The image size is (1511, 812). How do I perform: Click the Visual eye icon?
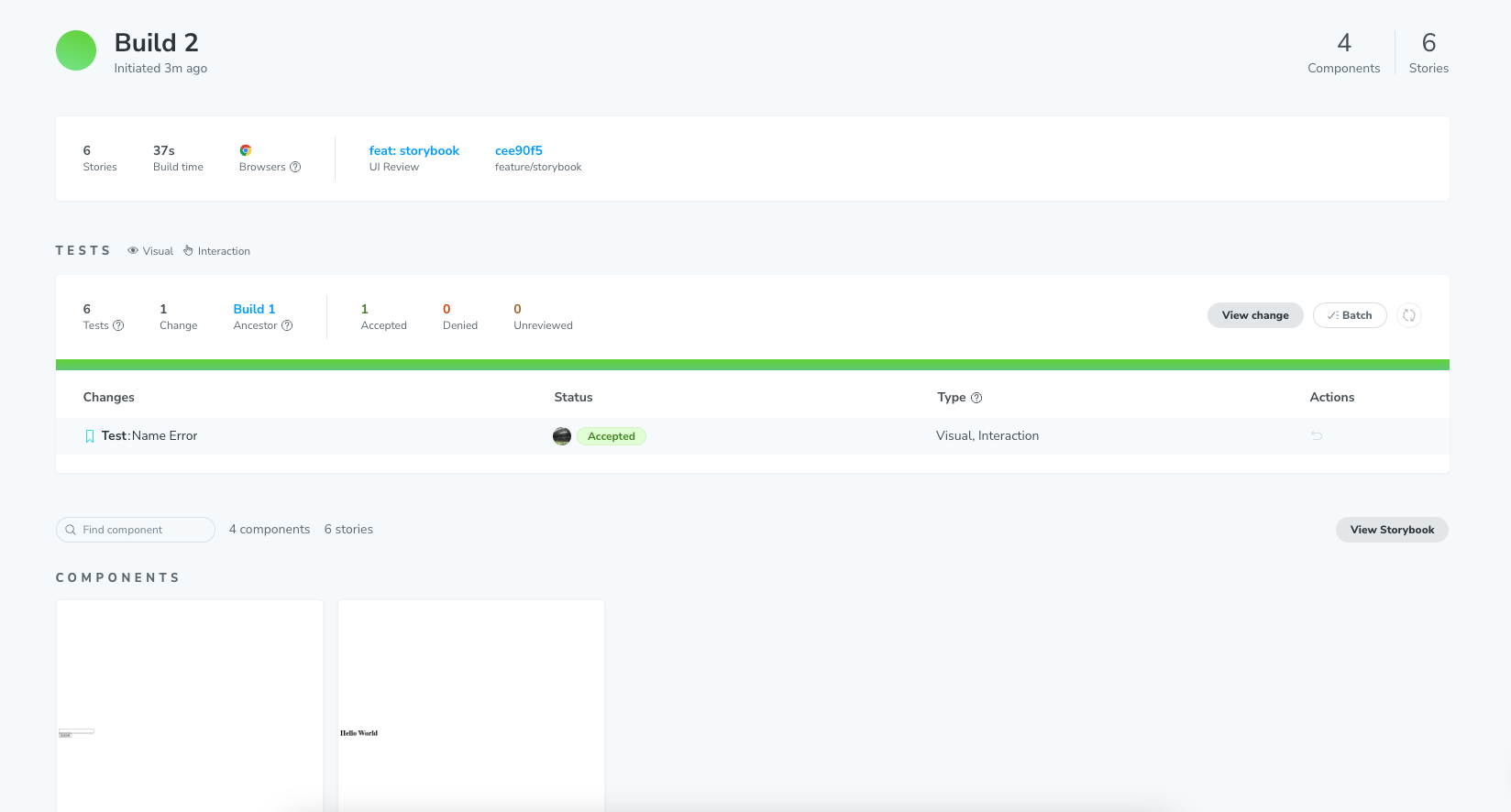(133, 250)
